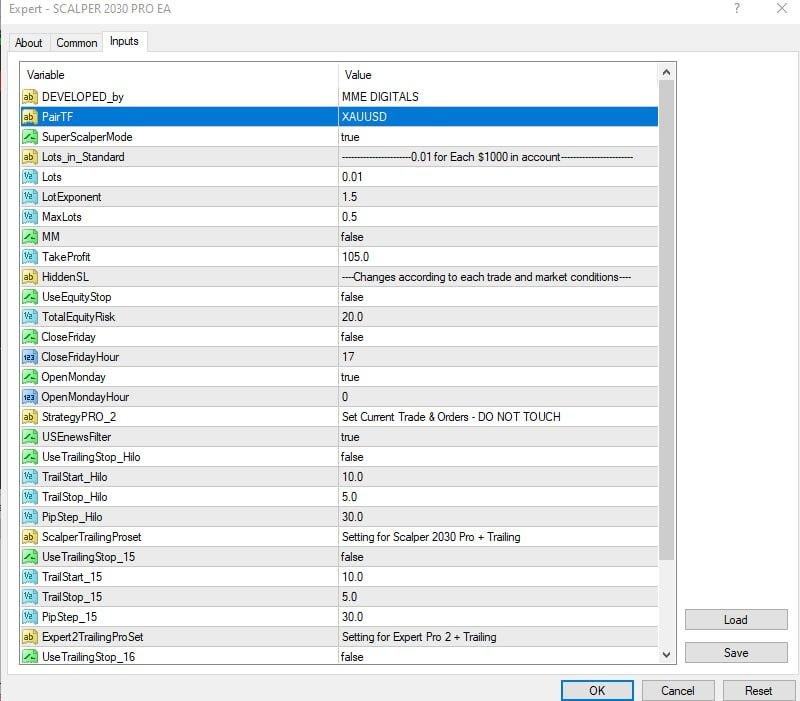Click the boolean icon next to SuperScalperMode
This screenshot has width=800, height=701.
coord(29,137)
